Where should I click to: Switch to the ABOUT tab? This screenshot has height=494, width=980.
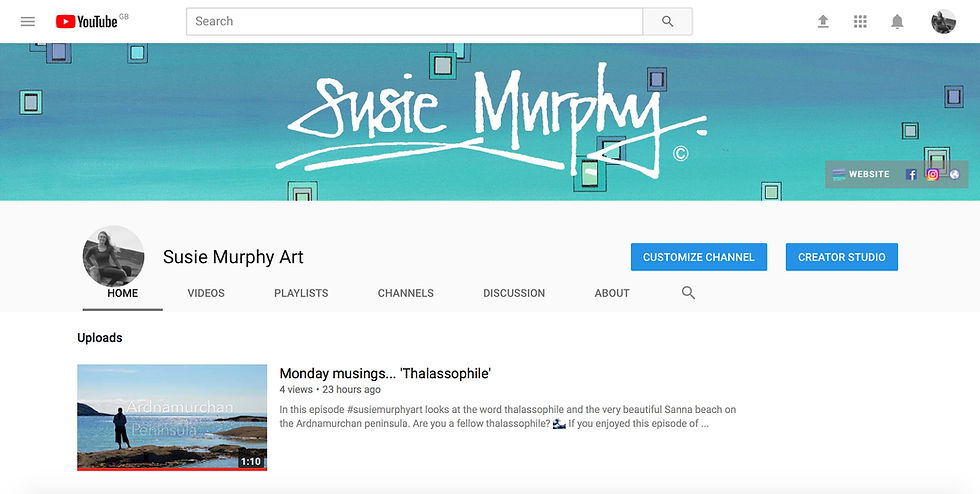tap(612, 293)
